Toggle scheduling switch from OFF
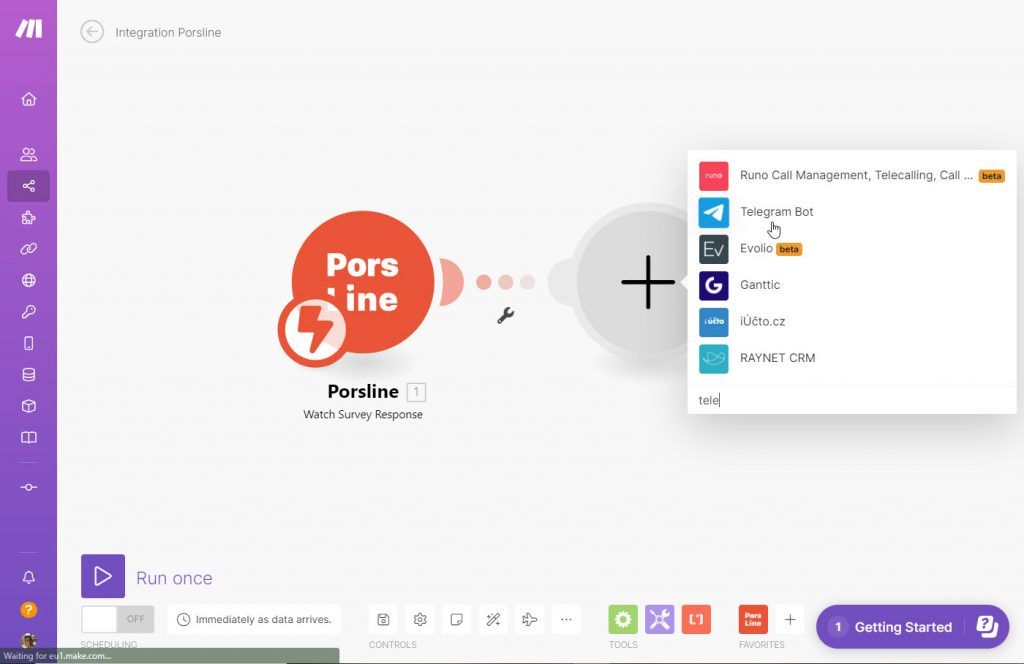 click(118, 619)
